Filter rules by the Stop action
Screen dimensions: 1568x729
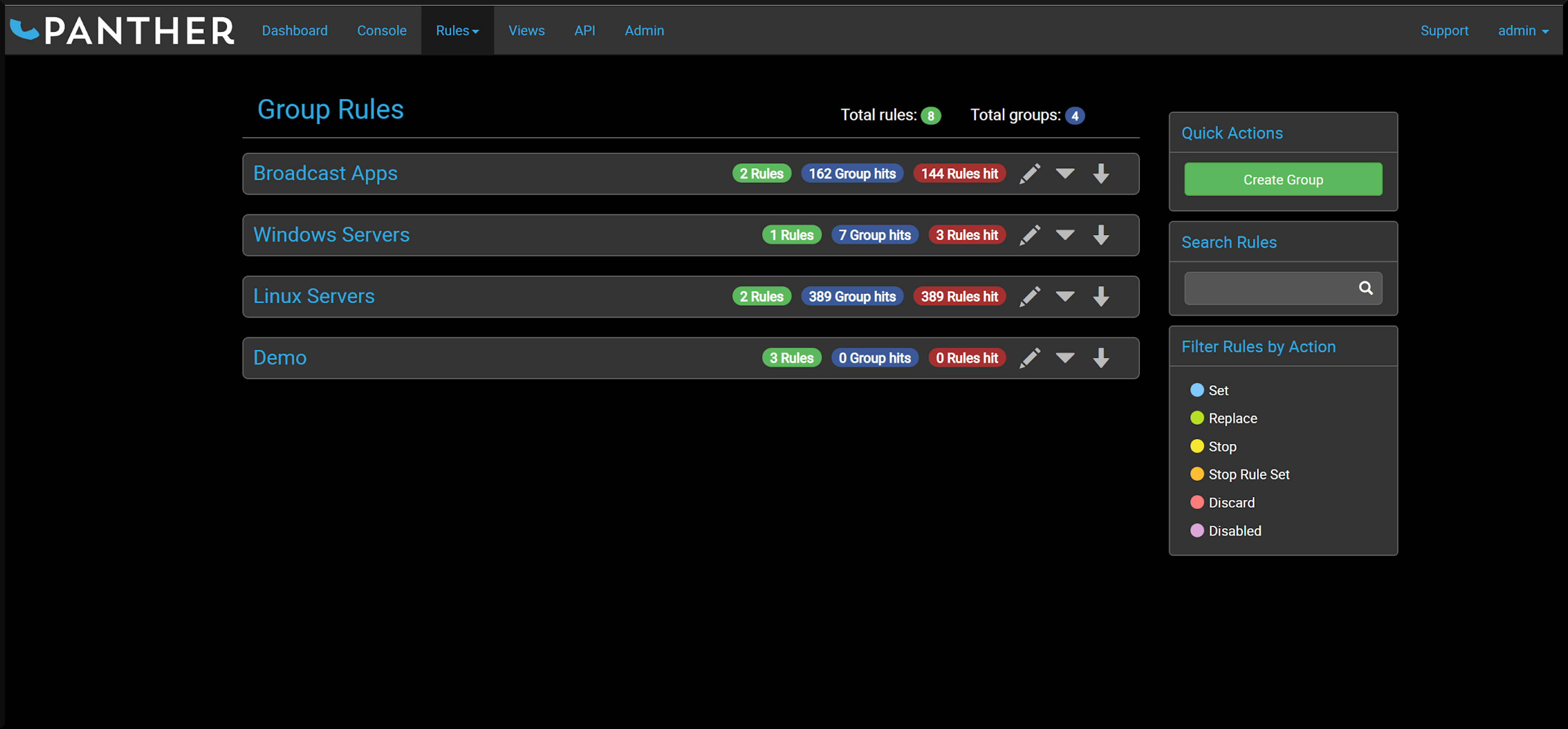pyautogui.click(x=1213, y=446)
